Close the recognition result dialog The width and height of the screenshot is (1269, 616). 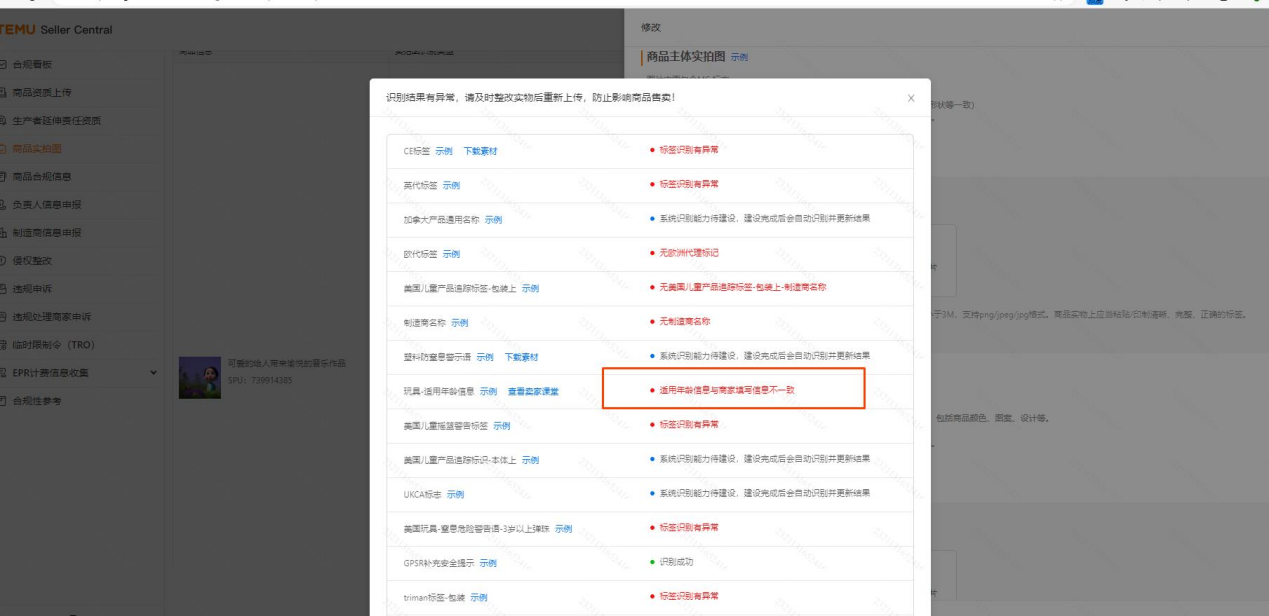910,99
